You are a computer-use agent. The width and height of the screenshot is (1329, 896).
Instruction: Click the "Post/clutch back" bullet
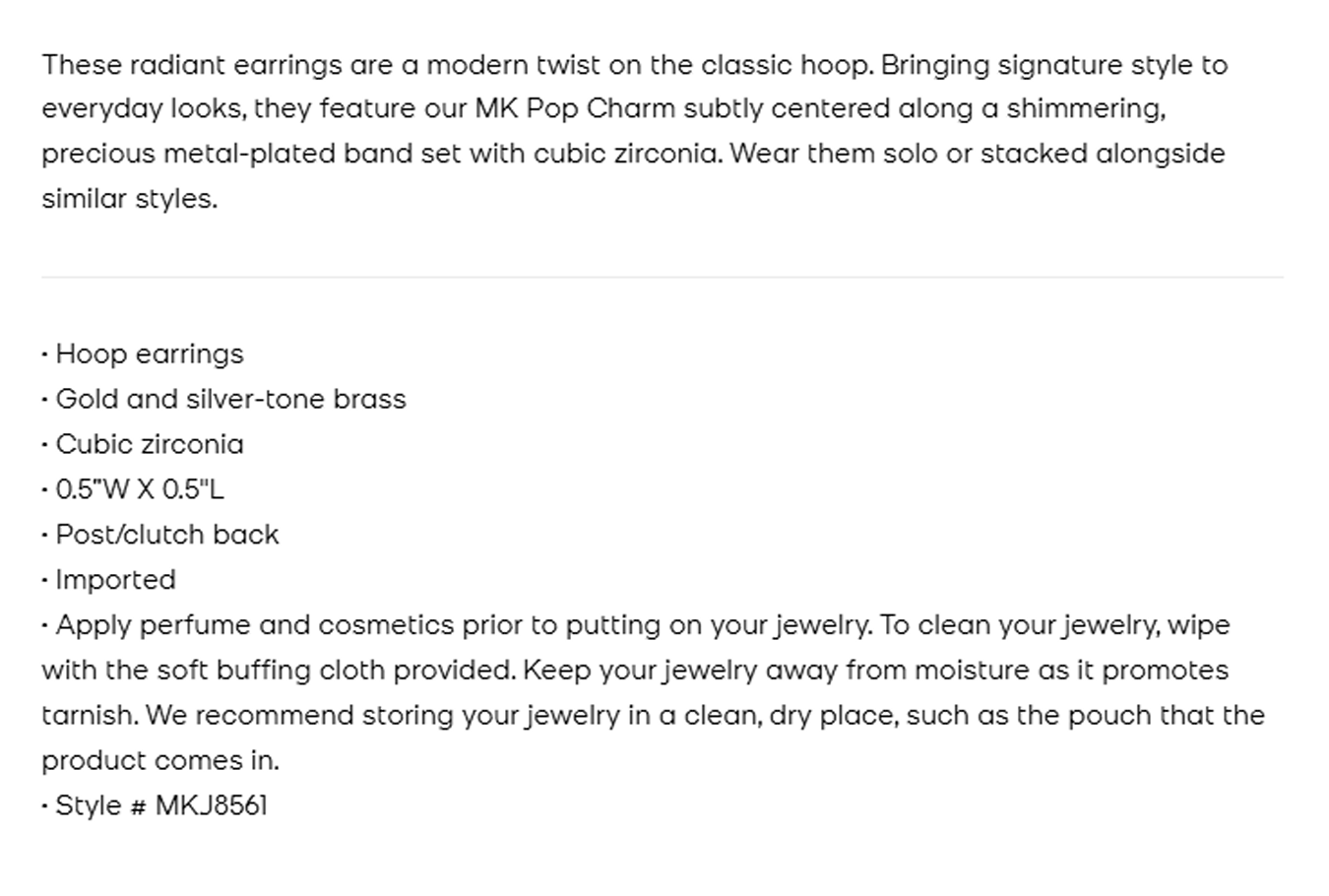[x=166, y=535]
